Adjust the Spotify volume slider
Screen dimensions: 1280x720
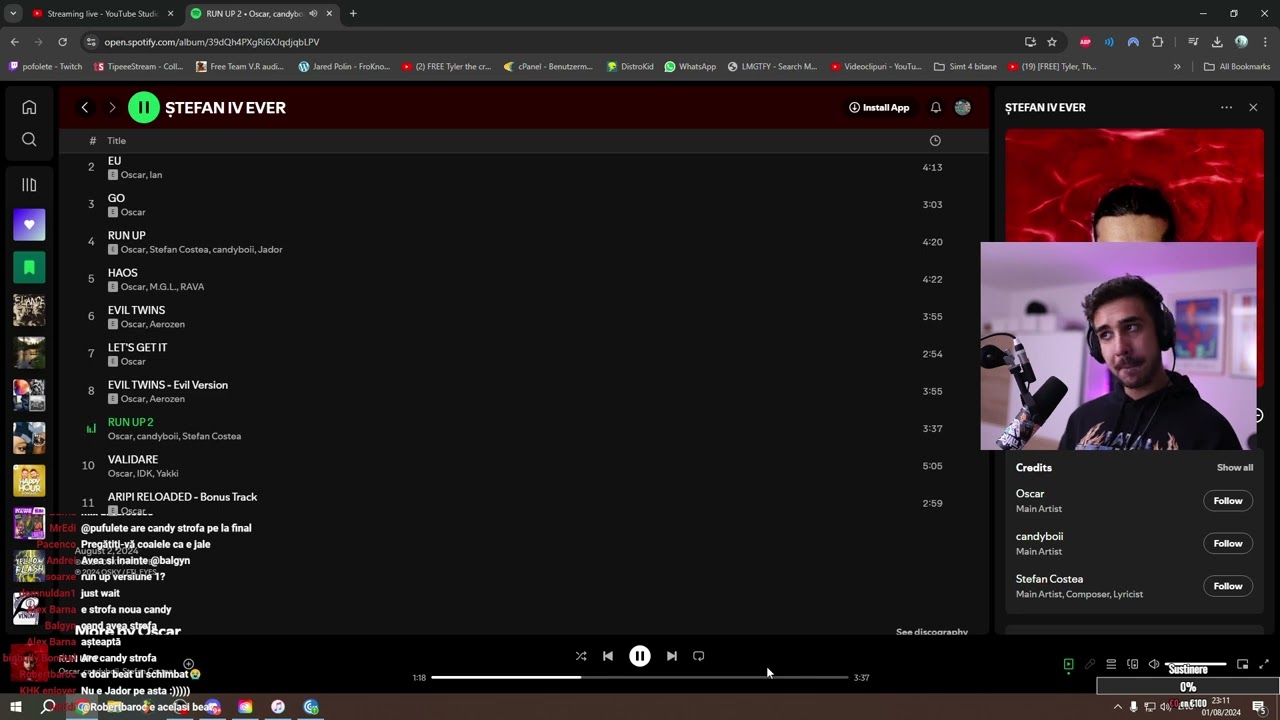click(x=1196, y=664)
